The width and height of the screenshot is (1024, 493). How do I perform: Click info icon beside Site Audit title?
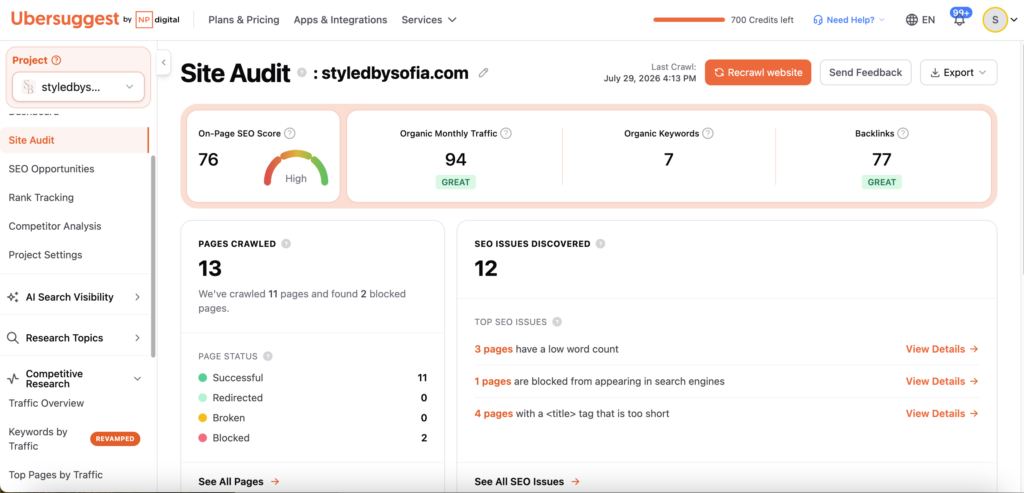302,72
